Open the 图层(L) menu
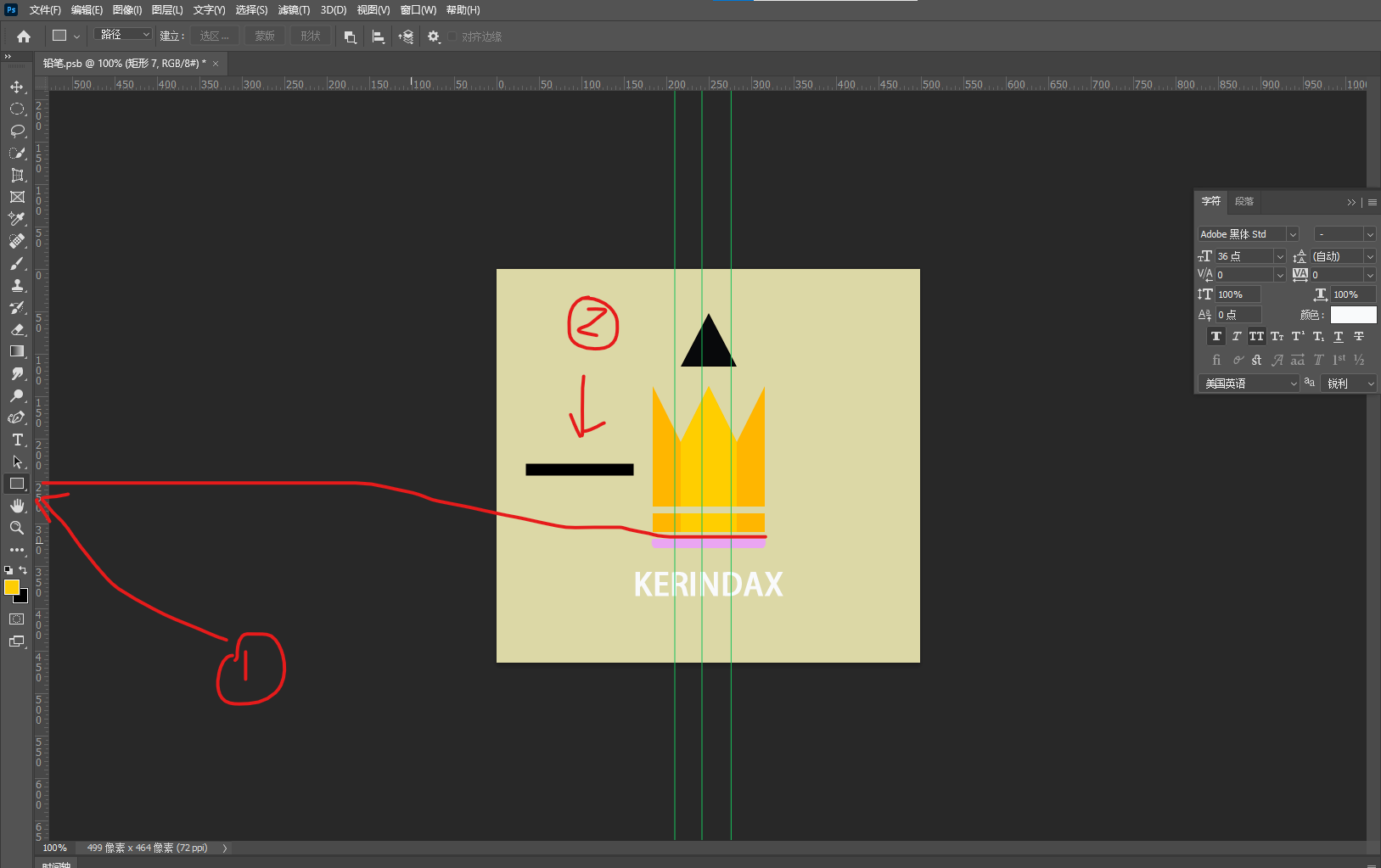1381x868 pixels. click(167, 10)
